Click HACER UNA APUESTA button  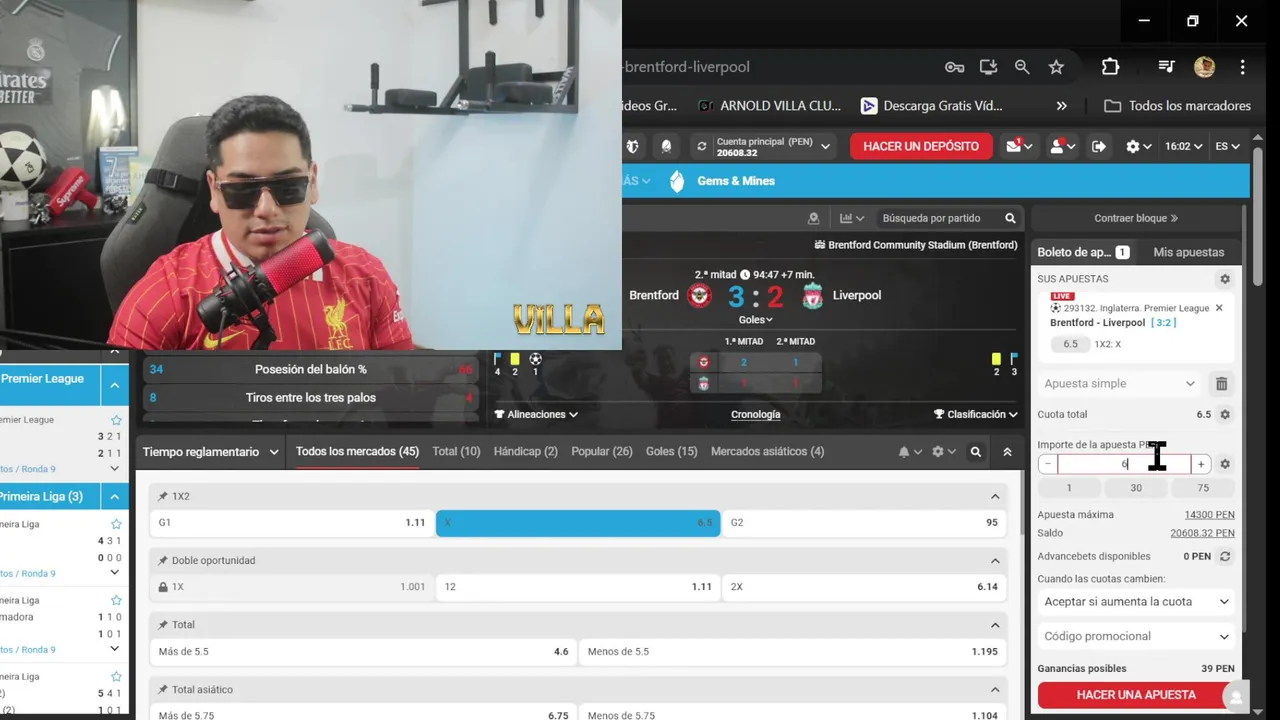(1136, 695)
